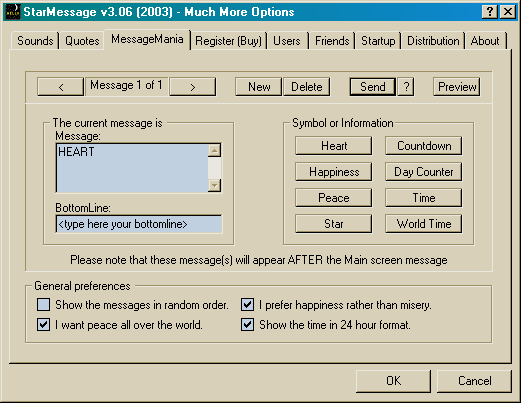Click the Preview button
The image size is (521, 403).
(x=457, y=87)
